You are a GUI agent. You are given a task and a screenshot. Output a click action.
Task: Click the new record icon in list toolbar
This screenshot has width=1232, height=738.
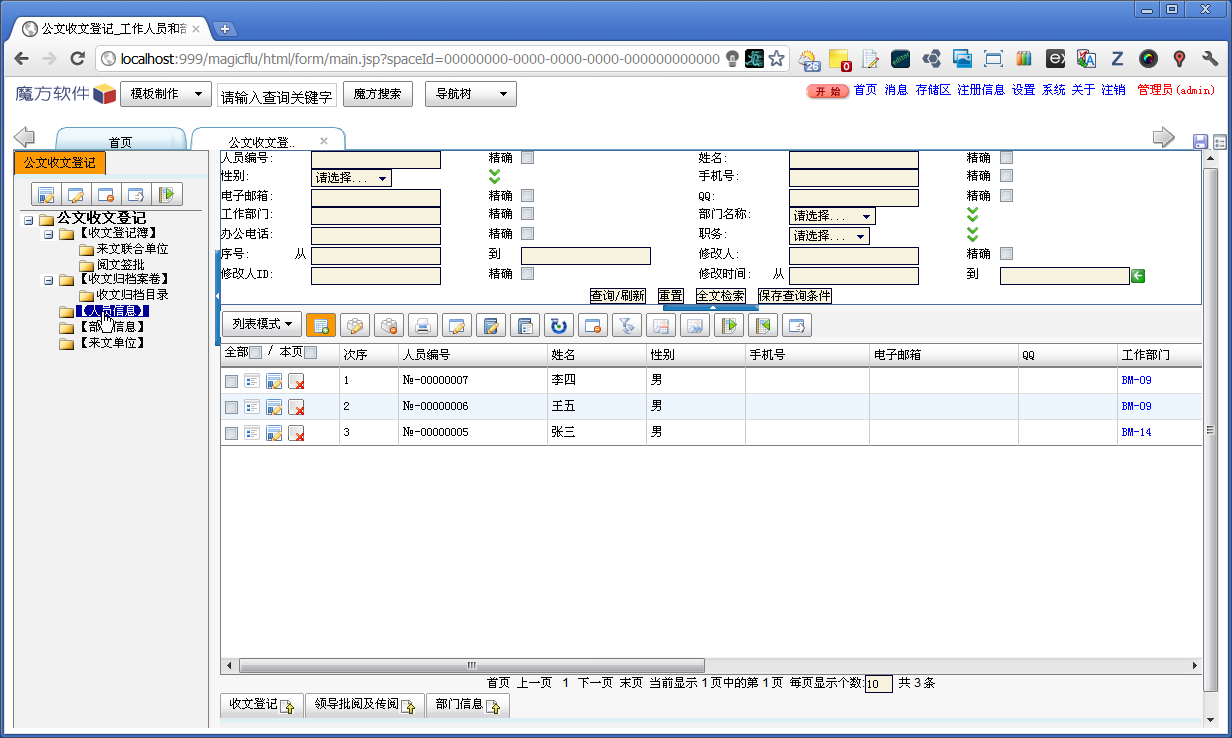(320, 325)
